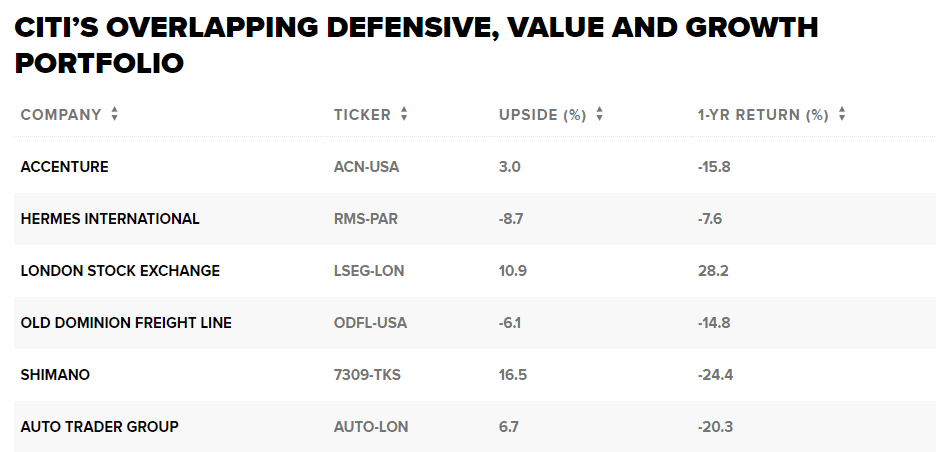The height and width of the screenshot is (452, 936).
Task: Click Shimano's 16.5 upside value
Action: click(x=512, y=375)
